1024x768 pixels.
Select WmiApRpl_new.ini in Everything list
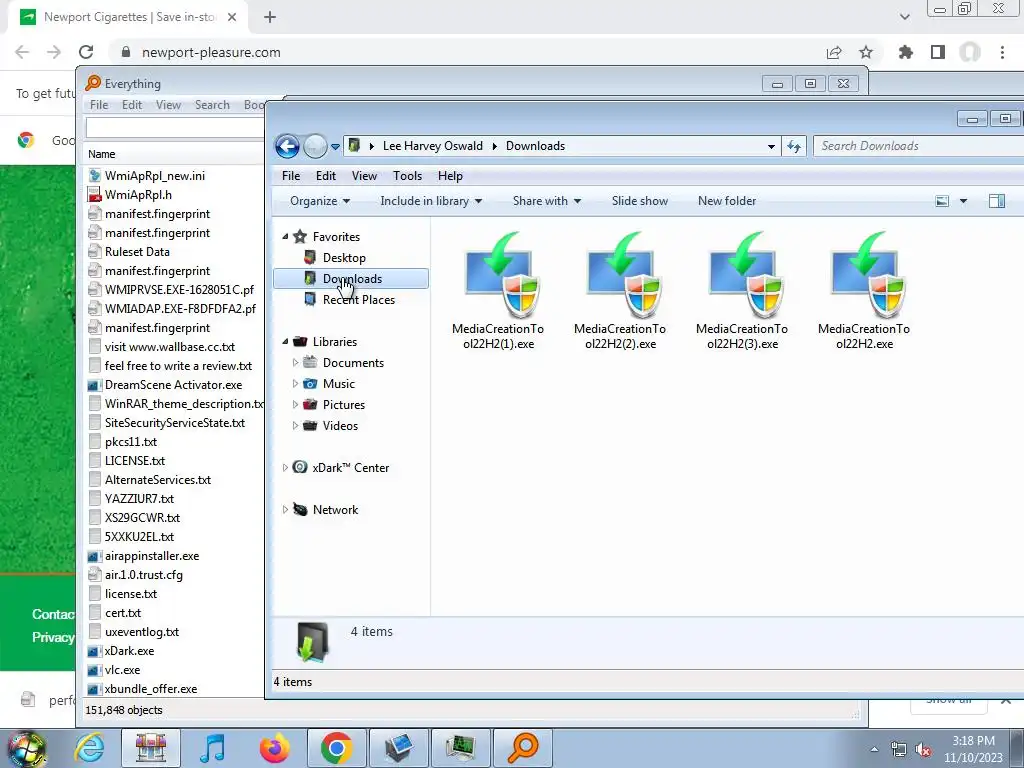155,176
